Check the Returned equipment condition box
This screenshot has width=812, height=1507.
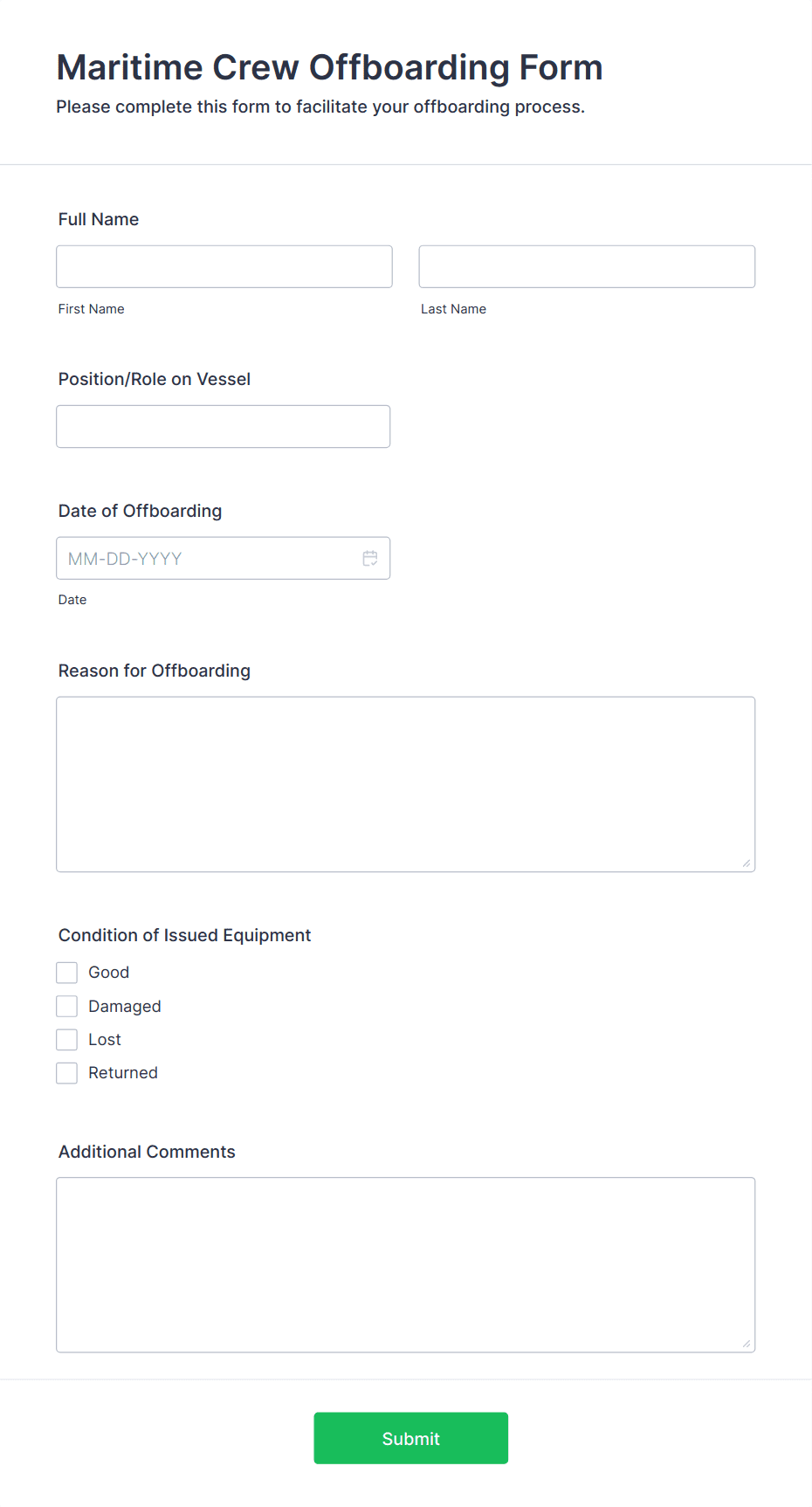pyautogui.click(x=66, y=1072)
